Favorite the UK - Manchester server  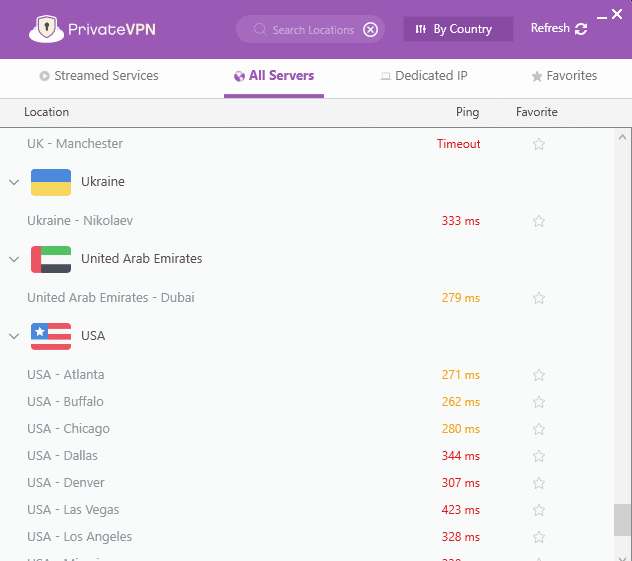pyautogui.click(x=539, y=144)
